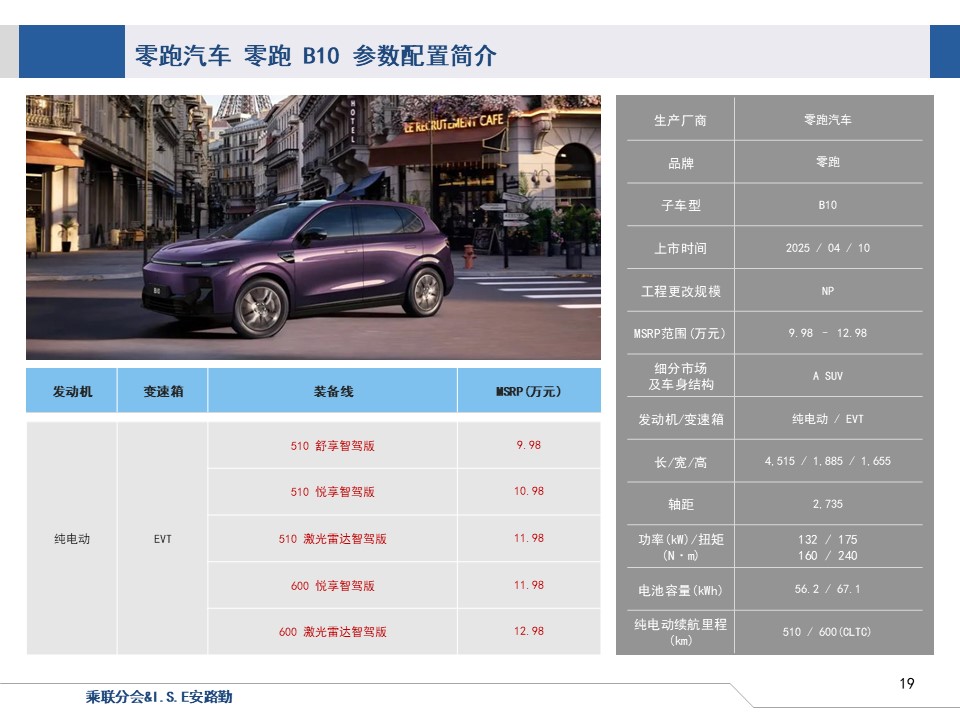Click the slide title about 参数配置简介
The image size is (960, 720).
[315, 56]
